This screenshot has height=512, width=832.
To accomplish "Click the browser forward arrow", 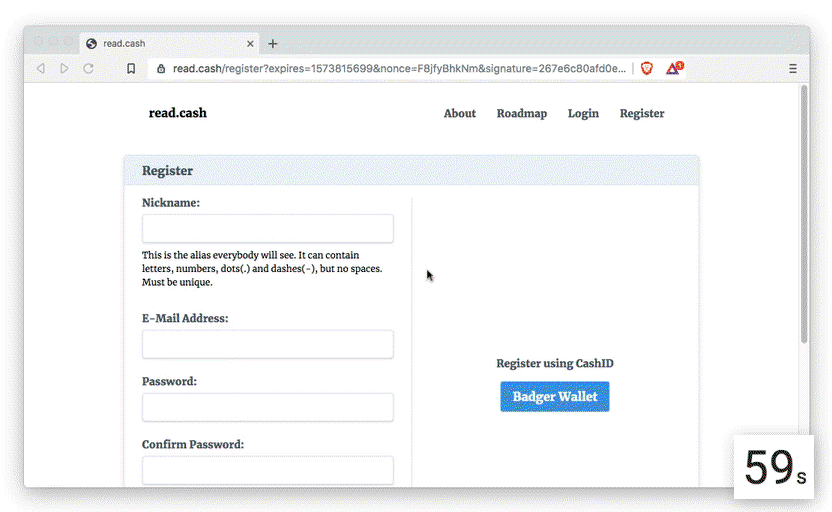I will pos(64,68).
